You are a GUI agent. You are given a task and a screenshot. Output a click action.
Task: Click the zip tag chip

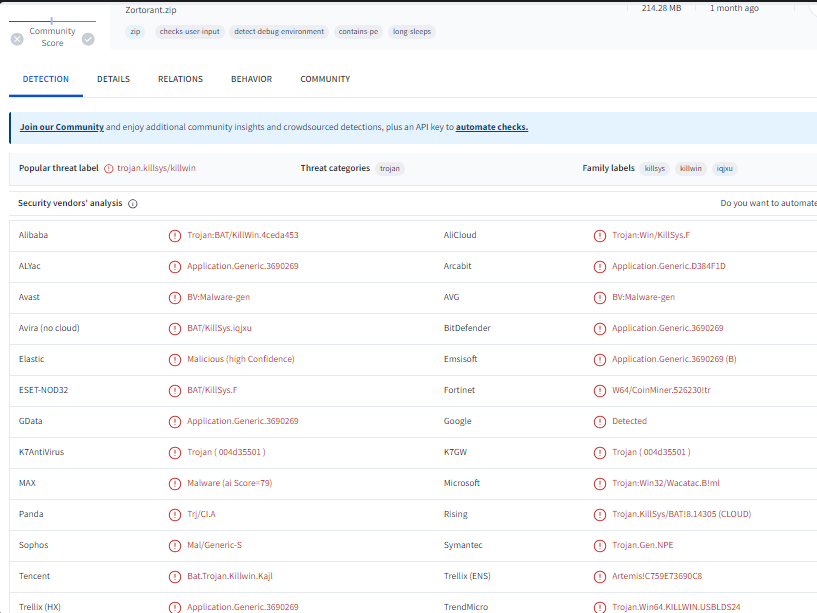135,32
